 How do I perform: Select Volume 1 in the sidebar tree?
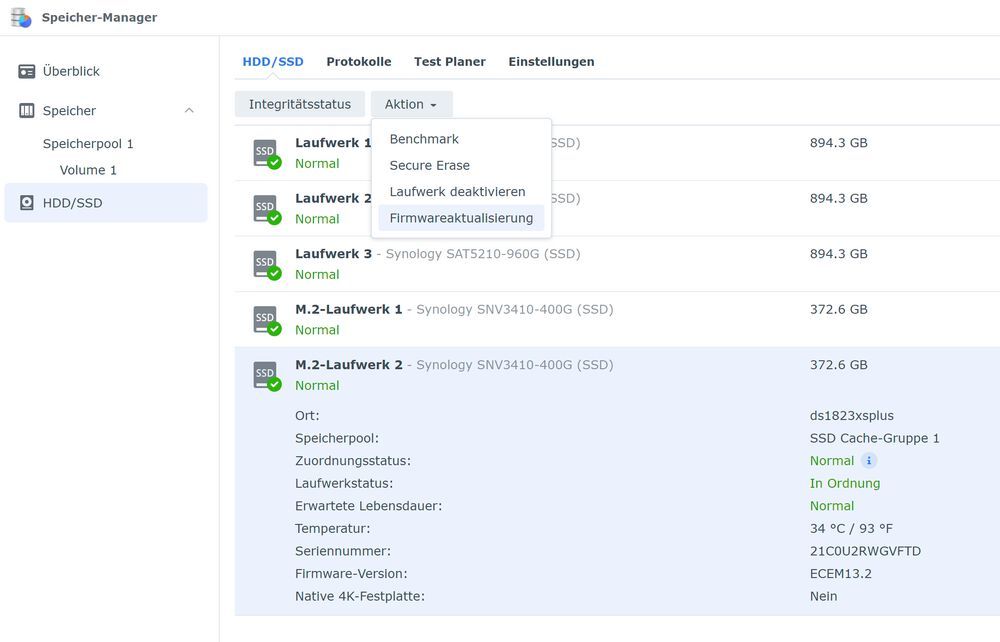pos(88,170)
